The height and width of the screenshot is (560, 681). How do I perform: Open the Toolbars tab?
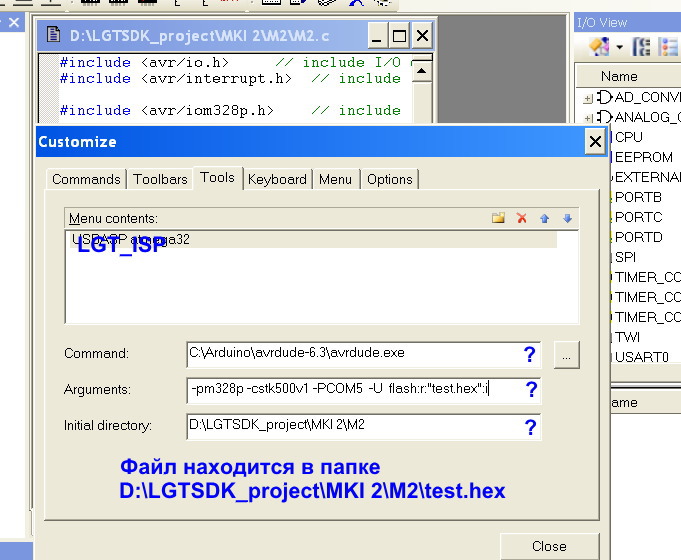coord(160,179)
